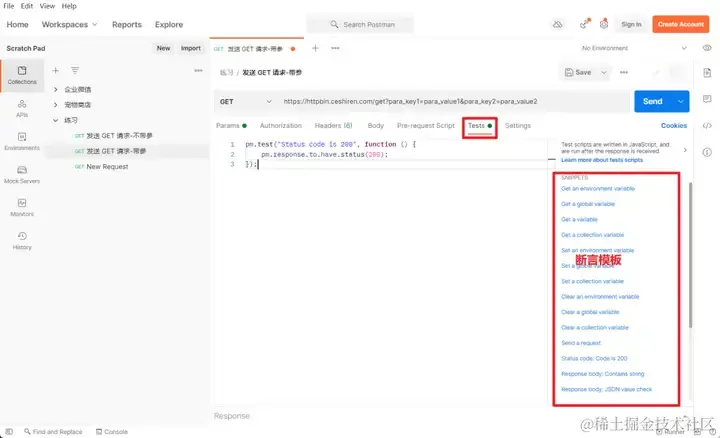Click the Search Postman field
Viewport: 720px width, 438px height.
pos(361,24)
